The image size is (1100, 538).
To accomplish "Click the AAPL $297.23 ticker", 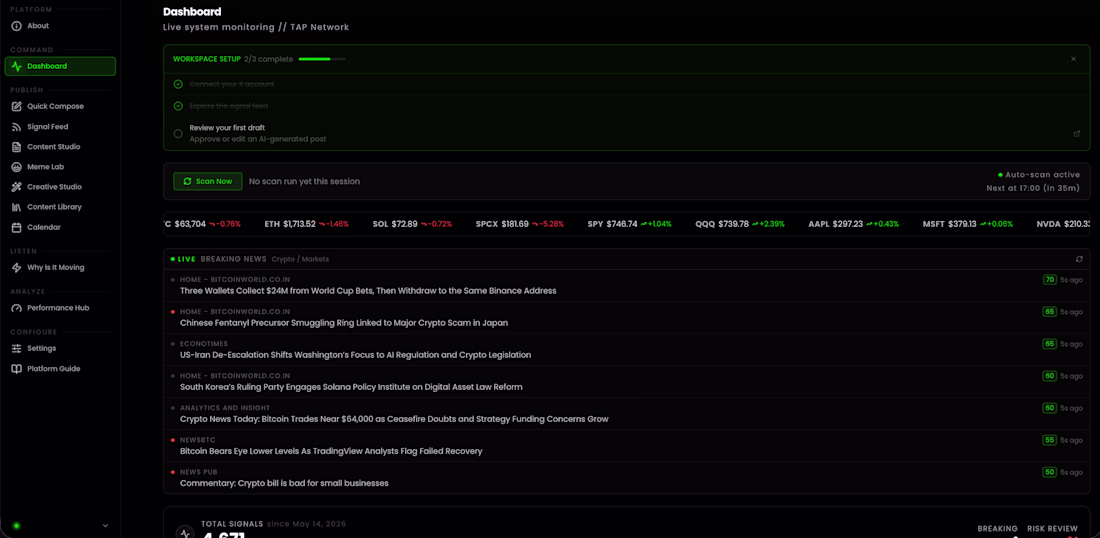I will pos(854,224).
